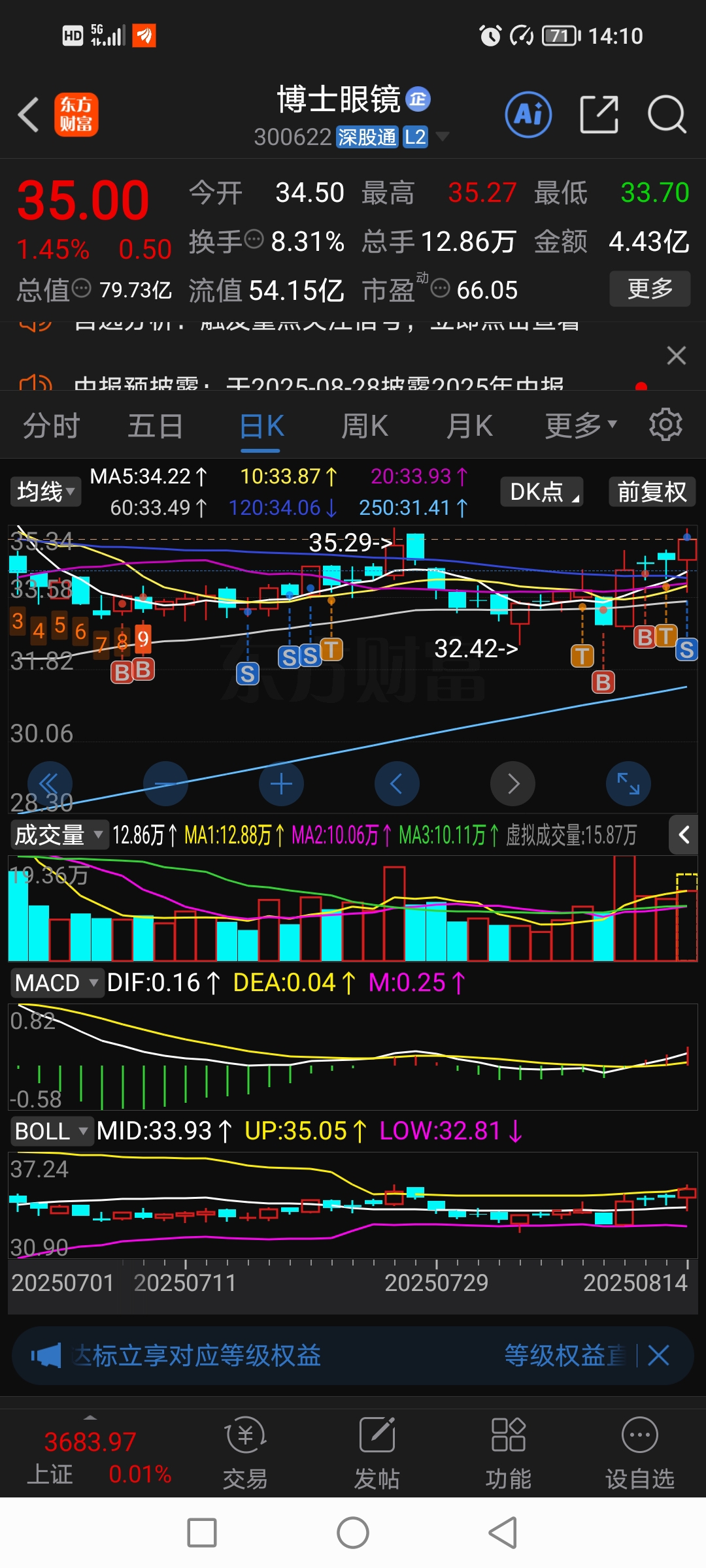The width and height of the screenshot is (706, 1568).
Task: Open chart settings gear icon
Action: 665,425
